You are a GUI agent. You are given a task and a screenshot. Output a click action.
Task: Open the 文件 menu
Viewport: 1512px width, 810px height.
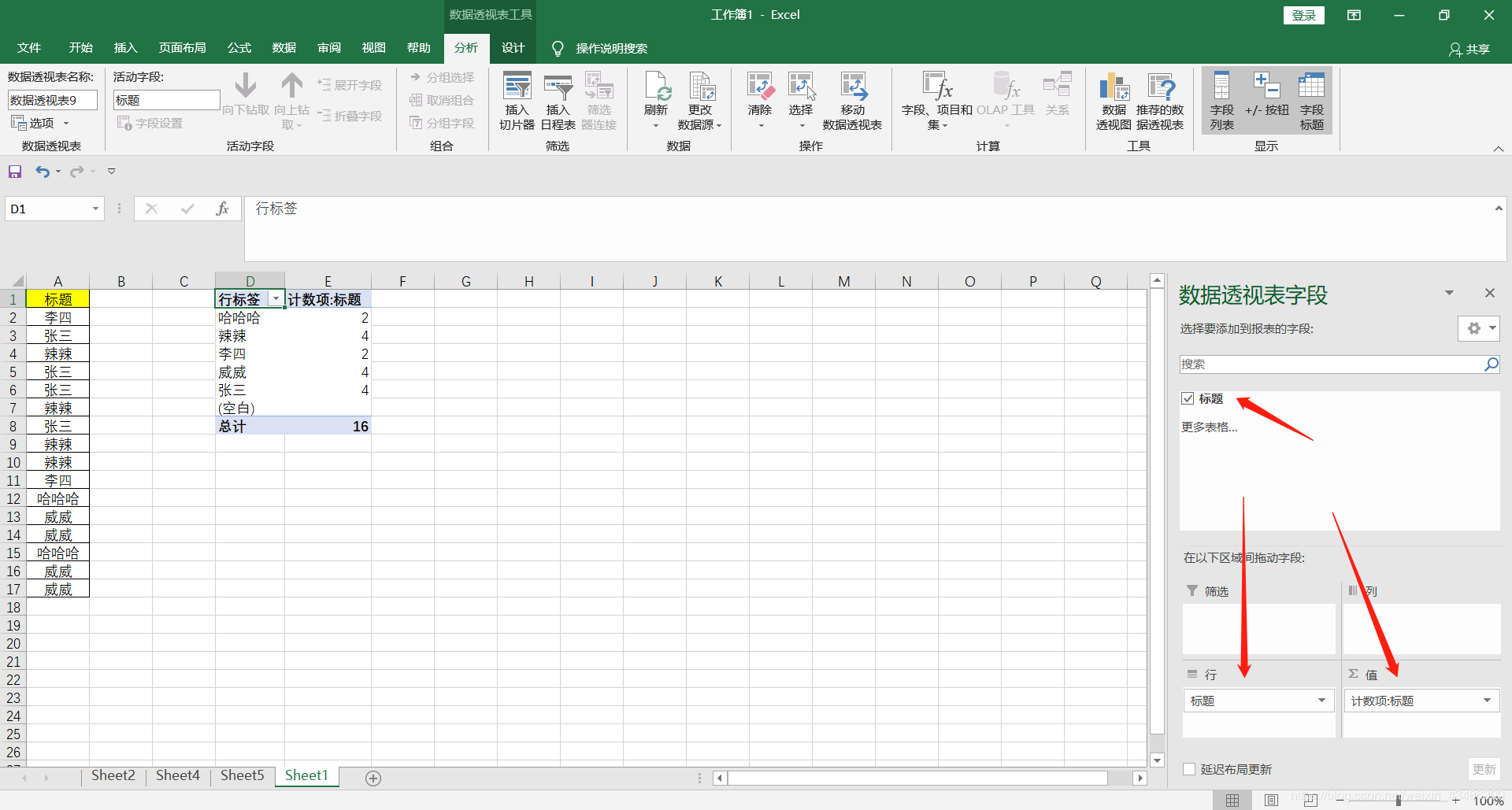pyautogui.click(x=29, y=48)
